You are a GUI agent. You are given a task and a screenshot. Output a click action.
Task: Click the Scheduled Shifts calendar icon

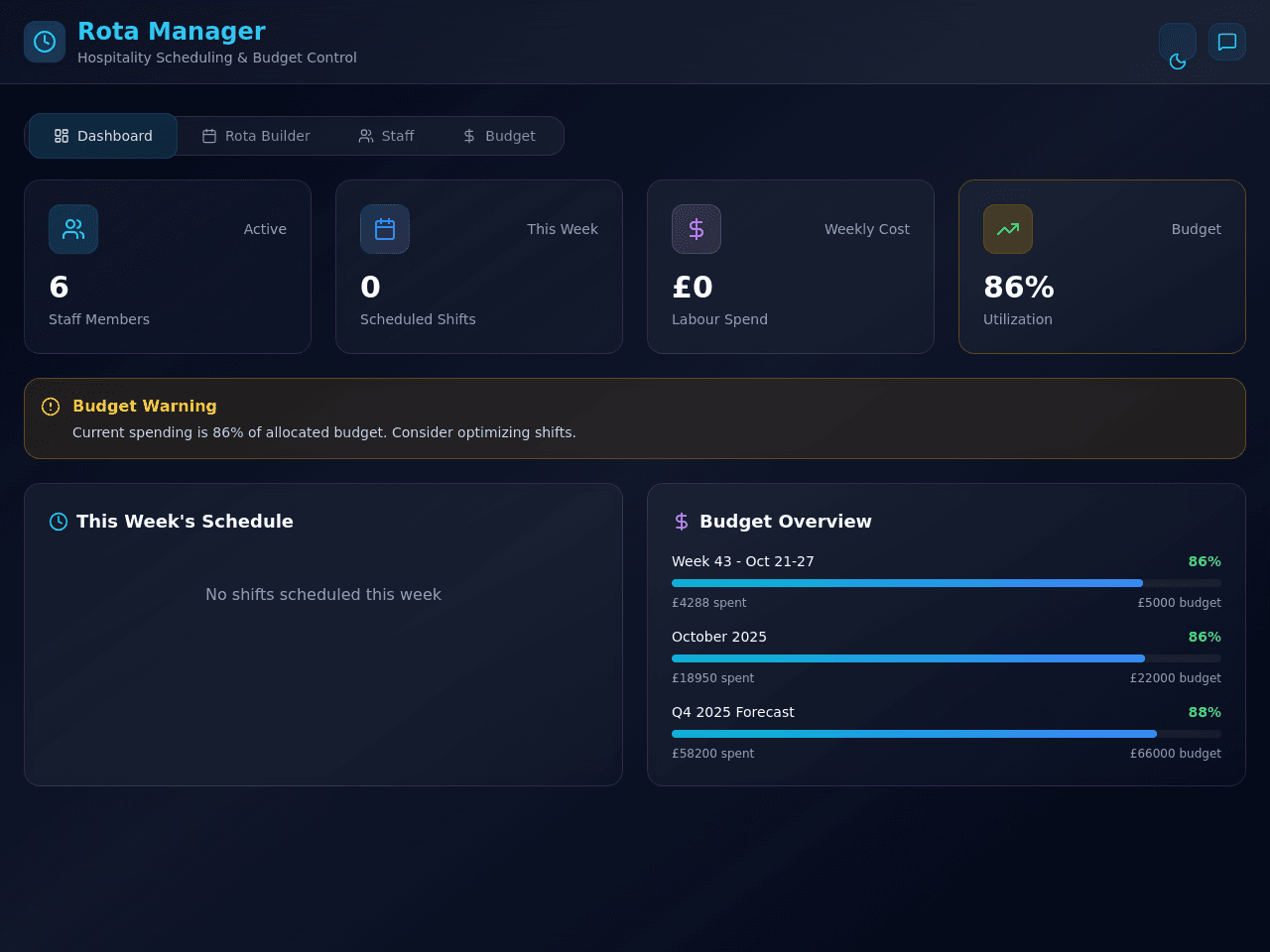point(385,229)
